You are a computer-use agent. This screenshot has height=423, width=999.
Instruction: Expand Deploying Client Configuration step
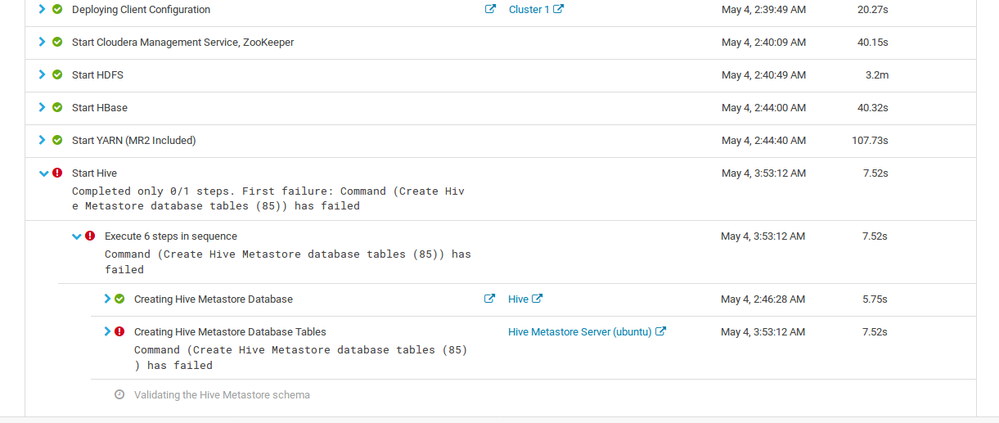point(42,10)
